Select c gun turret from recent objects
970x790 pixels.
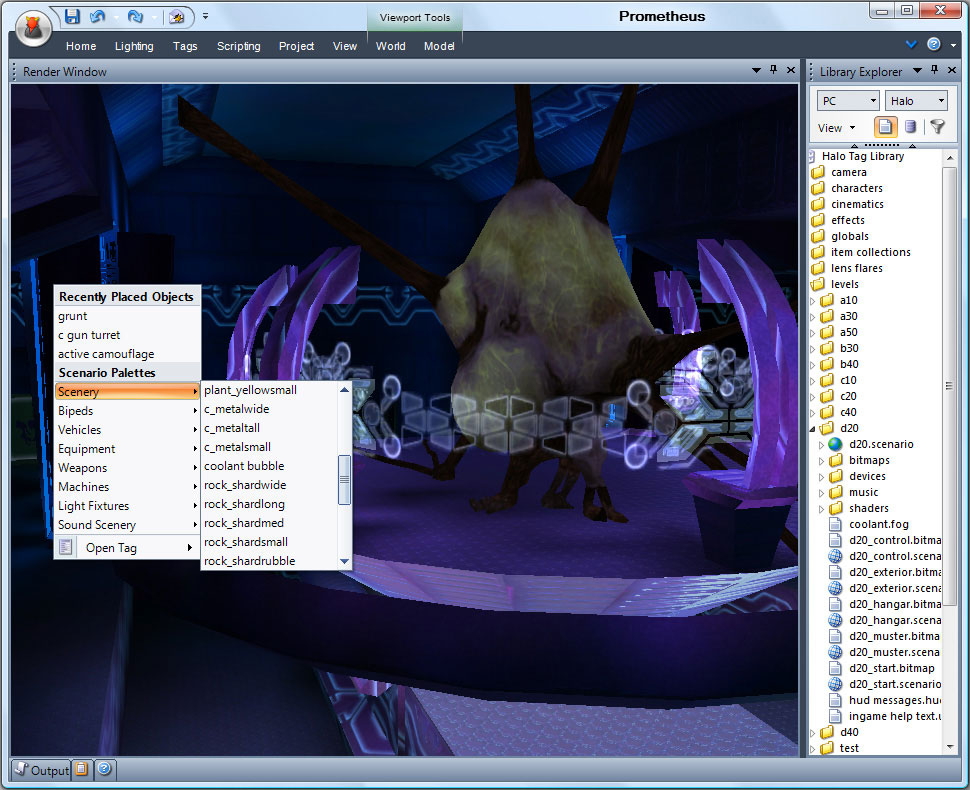tap(127, 335)
